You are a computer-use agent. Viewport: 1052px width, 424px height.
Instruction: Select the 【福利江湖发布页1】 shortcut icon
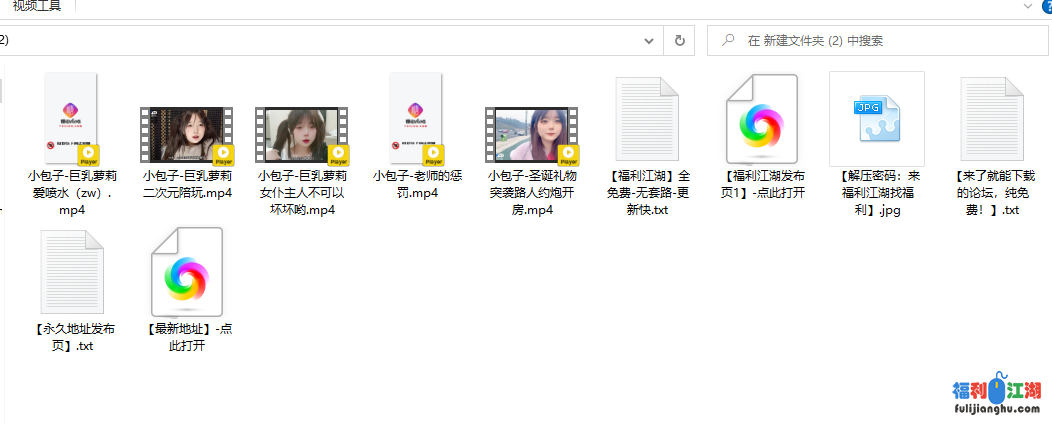(x=762, y=119)
